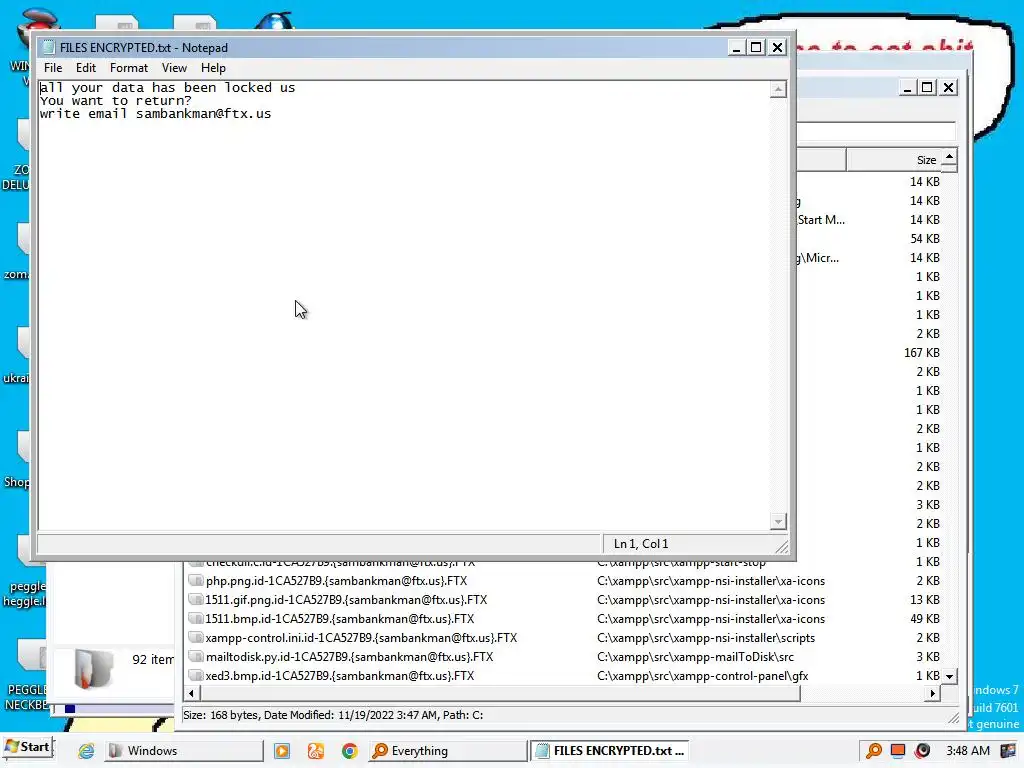This screenshot has width=1024, height=768.
Task: Click the Notepad window resize grip
Action: click(x=781, y=546)
